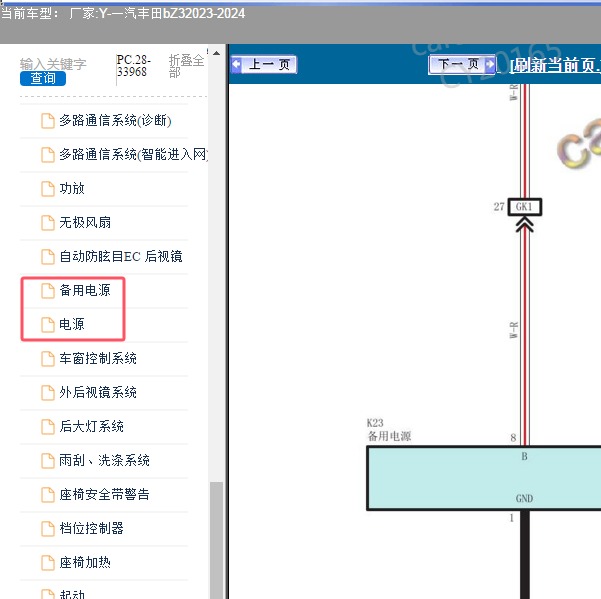Open 档位控制器 diagram
This screenshot has height=599, width=601.
click(x=91, y=528)
